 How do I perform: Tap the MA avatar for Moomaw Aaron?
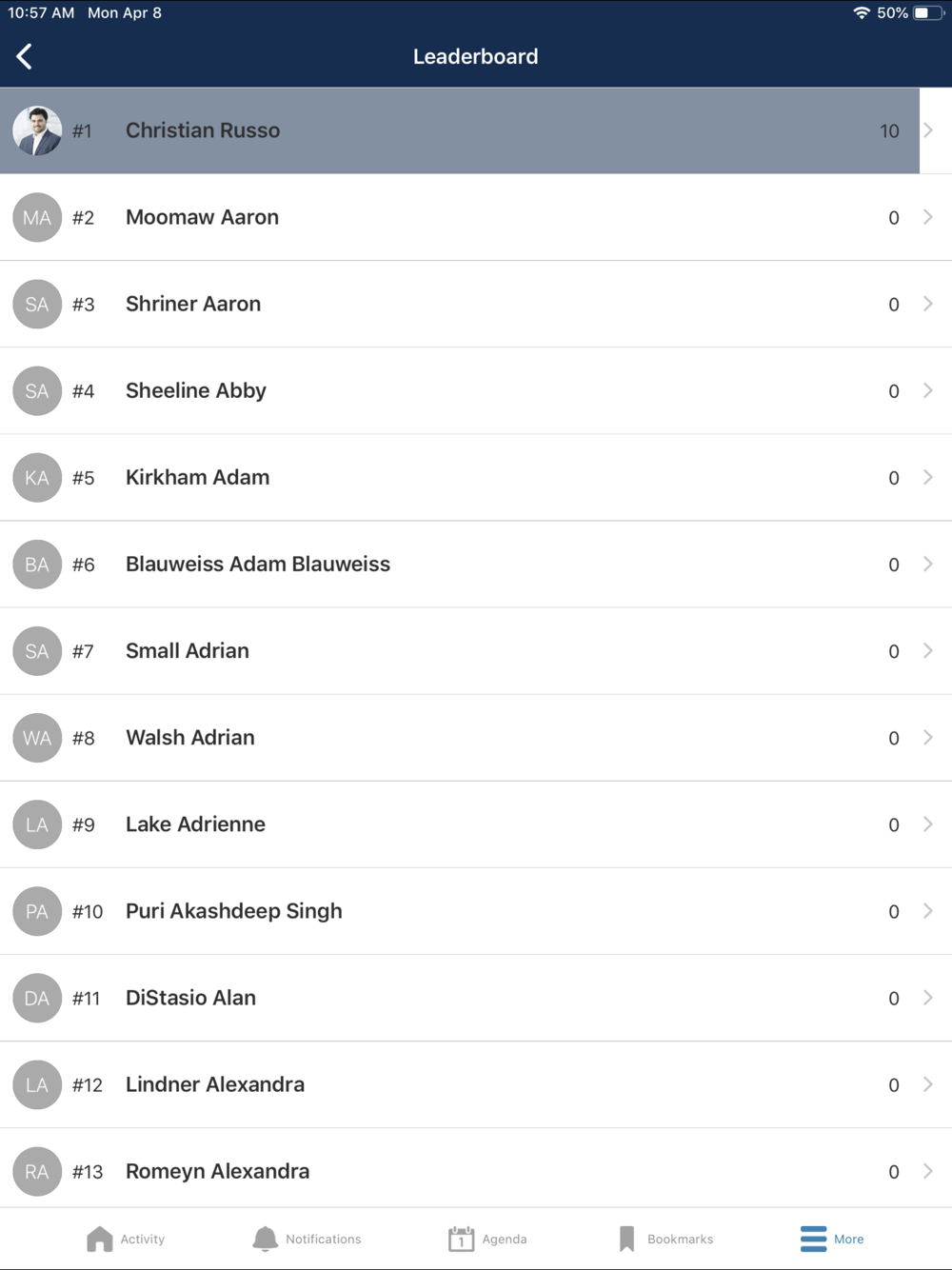click(x=37, y=217)
